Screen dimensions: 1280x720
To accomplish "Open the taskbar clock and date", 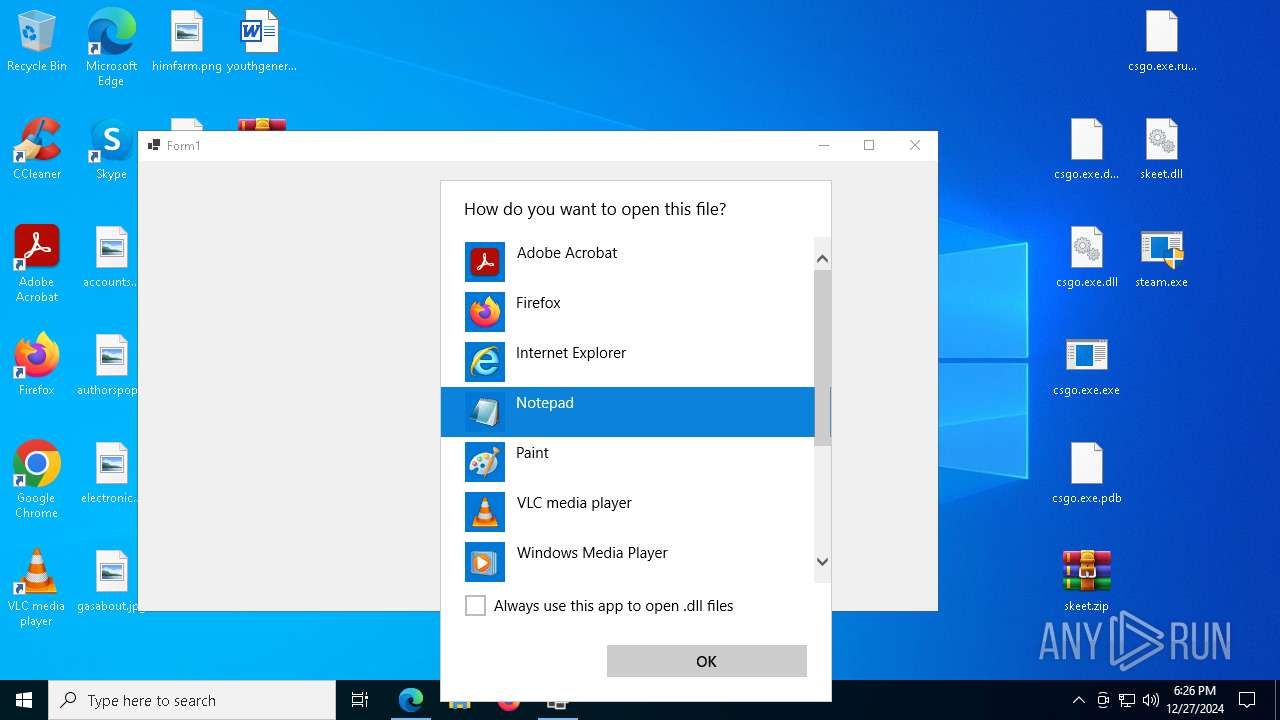I will (1195, 700).
